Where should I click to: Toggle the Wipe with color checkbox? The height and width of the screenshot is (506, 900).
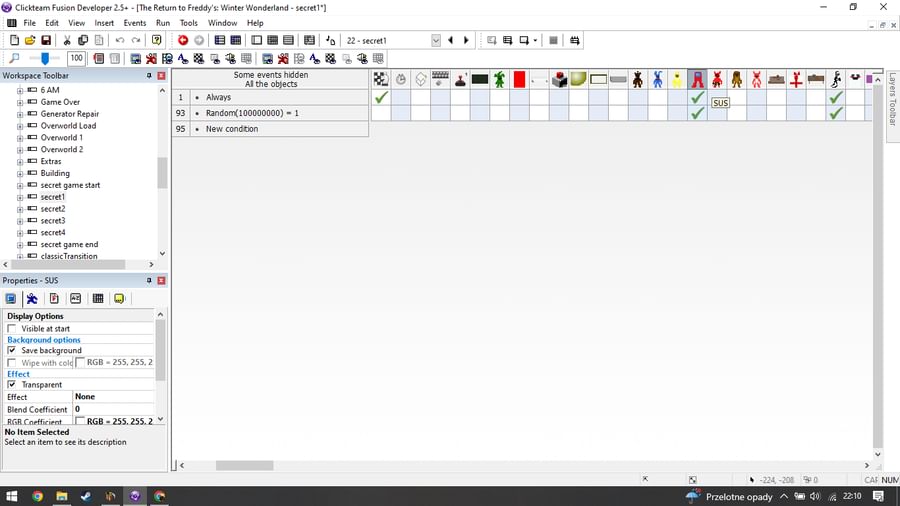11,363
